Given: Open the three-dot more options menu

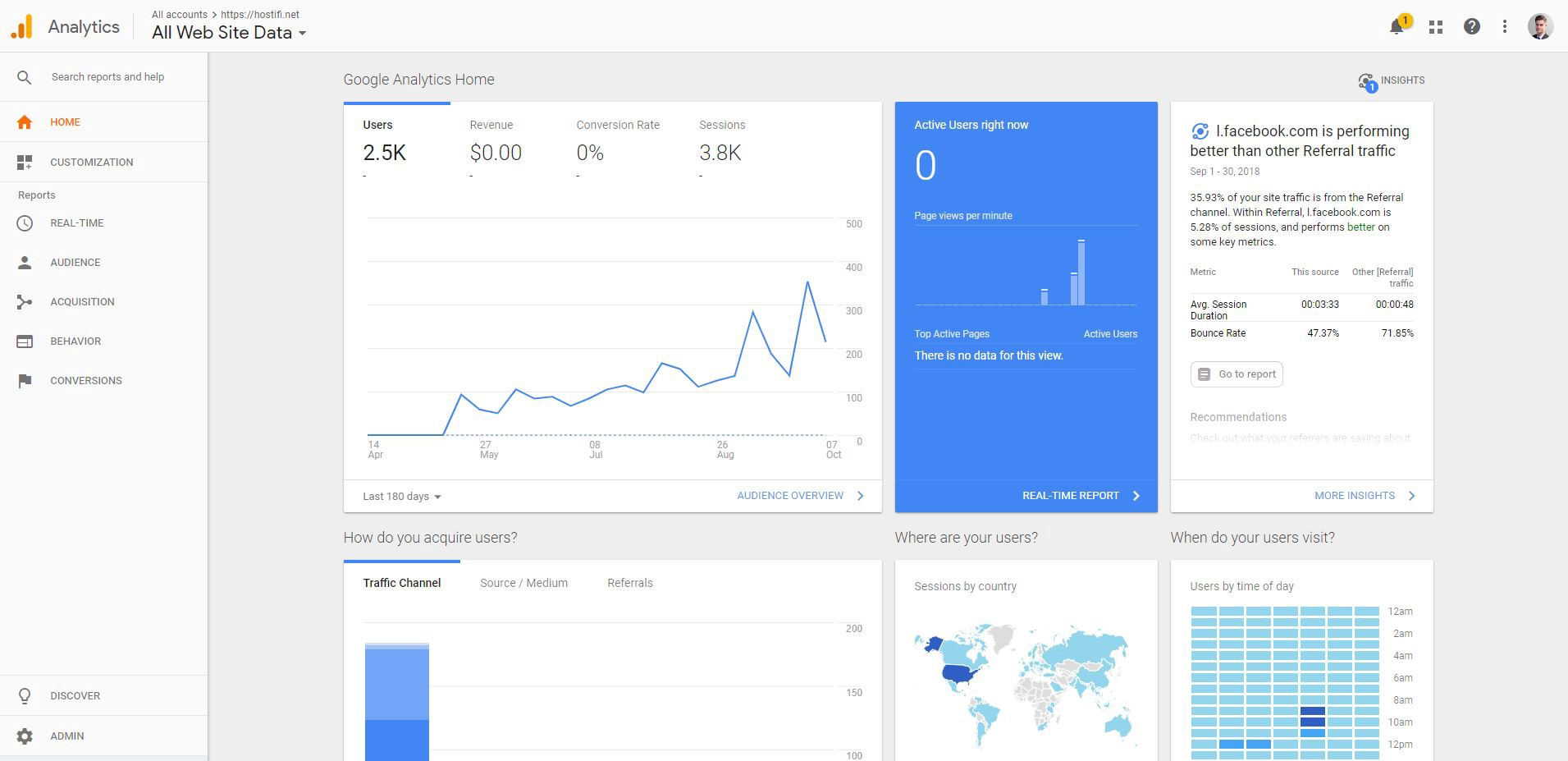Looking at the screenshot, I should click(1505, 27).
